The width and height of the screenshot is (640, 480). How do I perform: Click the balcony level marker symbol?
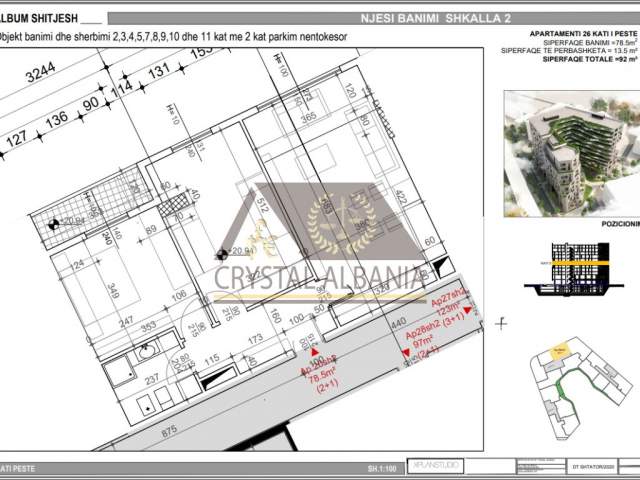tap(53, 224)
